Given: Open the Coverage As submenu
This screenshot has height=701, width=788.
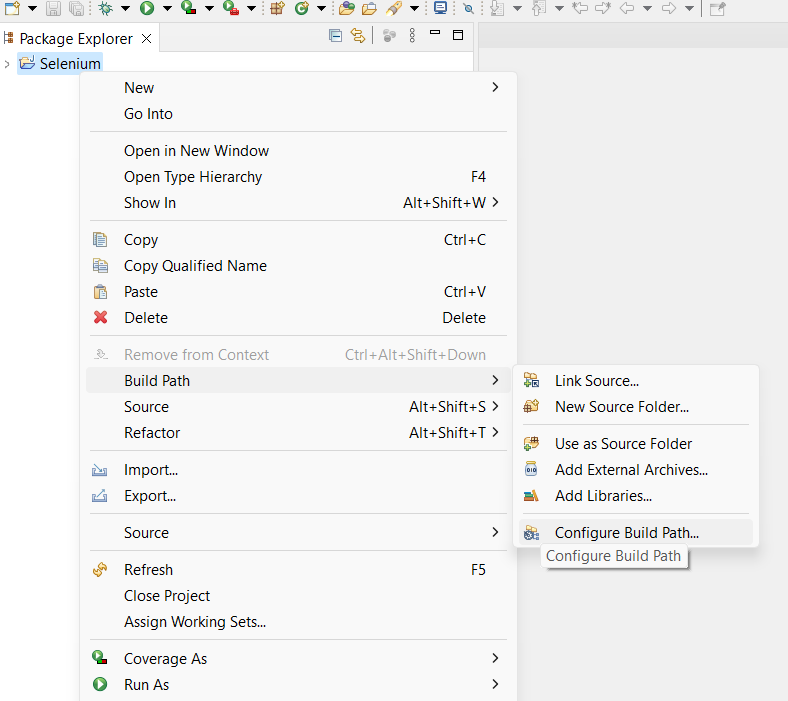Looking at the screenshot, I should point(298,659).
